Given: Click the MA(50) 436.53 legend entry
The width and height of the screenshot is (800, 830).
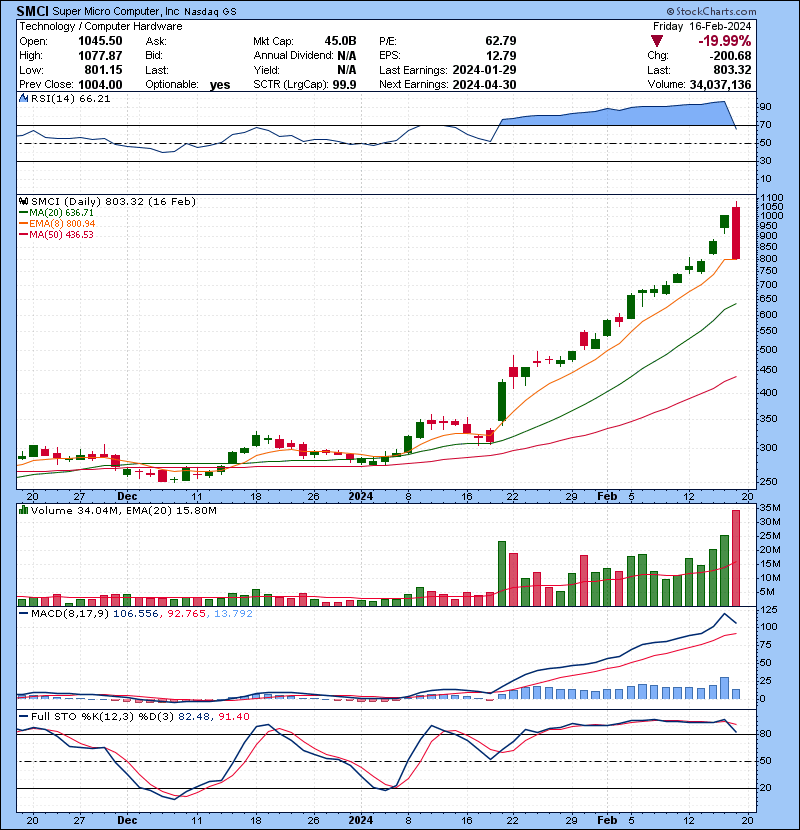Looking at the screenshot, I should (56, 234).
